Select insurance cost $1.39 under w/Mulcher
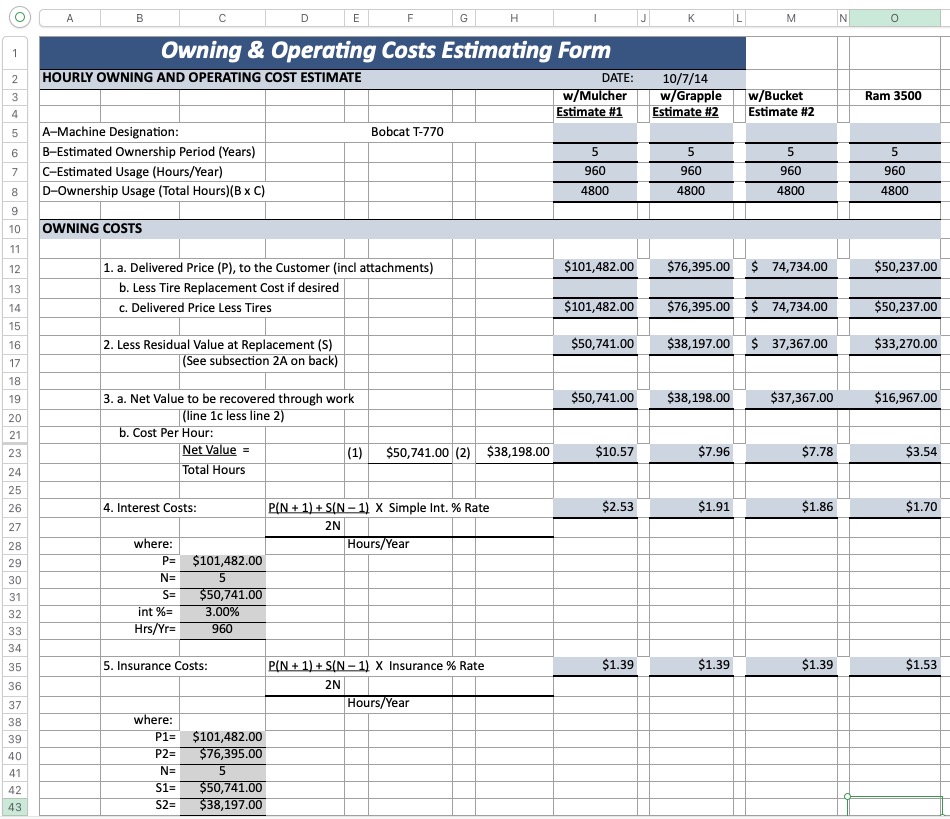The width and height of the screenshot is (950, 819). click(x=595, y=665)
